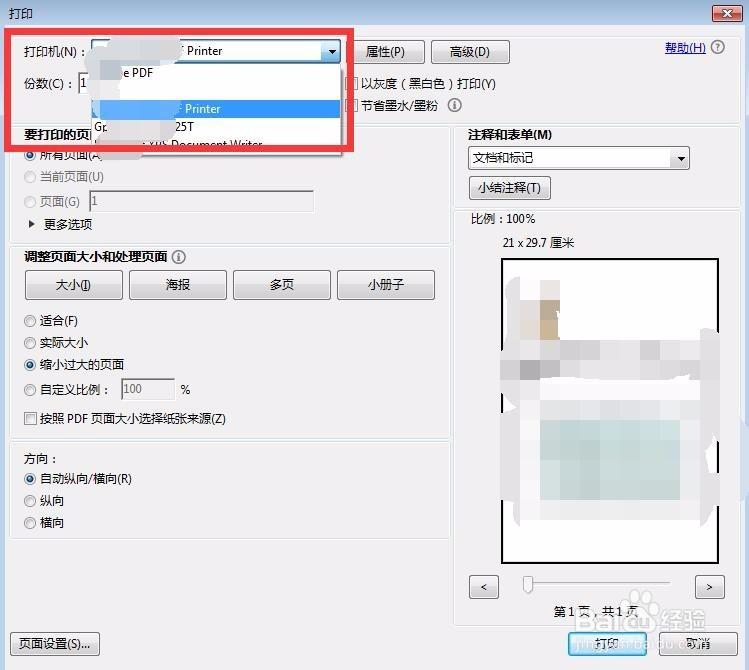Click the page preview slider handle
The height and width of the screenshot is (670, 749).
click(x=528, y=585)
